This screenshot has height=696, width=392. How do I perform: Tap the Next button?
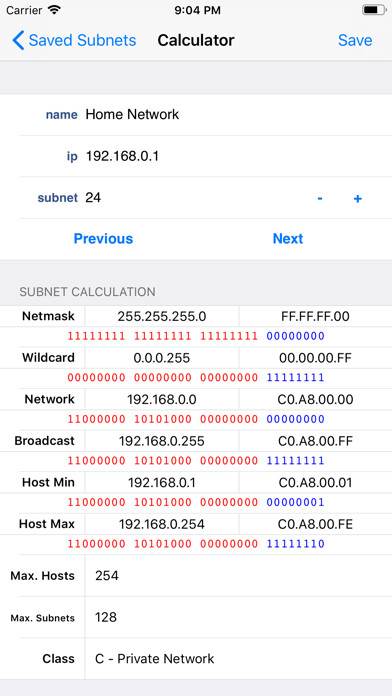[288, 239]
